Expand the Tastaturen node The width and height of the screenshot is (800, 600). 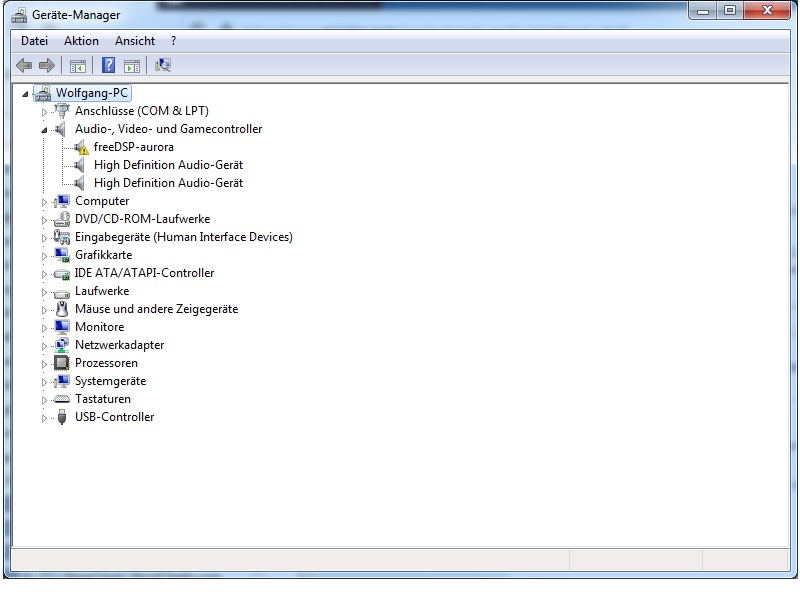tap(44, 400)
